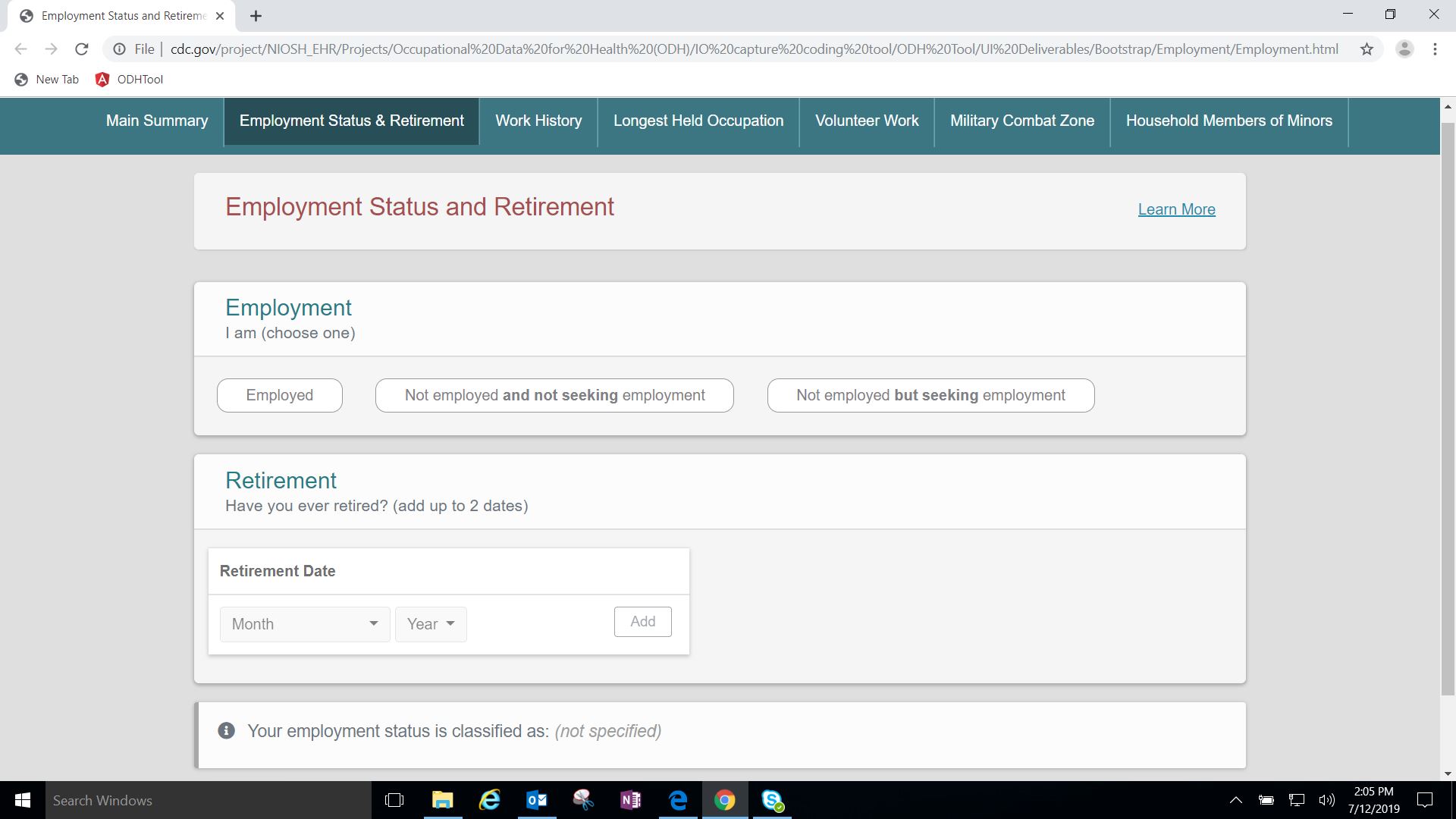Show hidden system tray icons chevron

pyautogui.click(x=1235, y=800)
